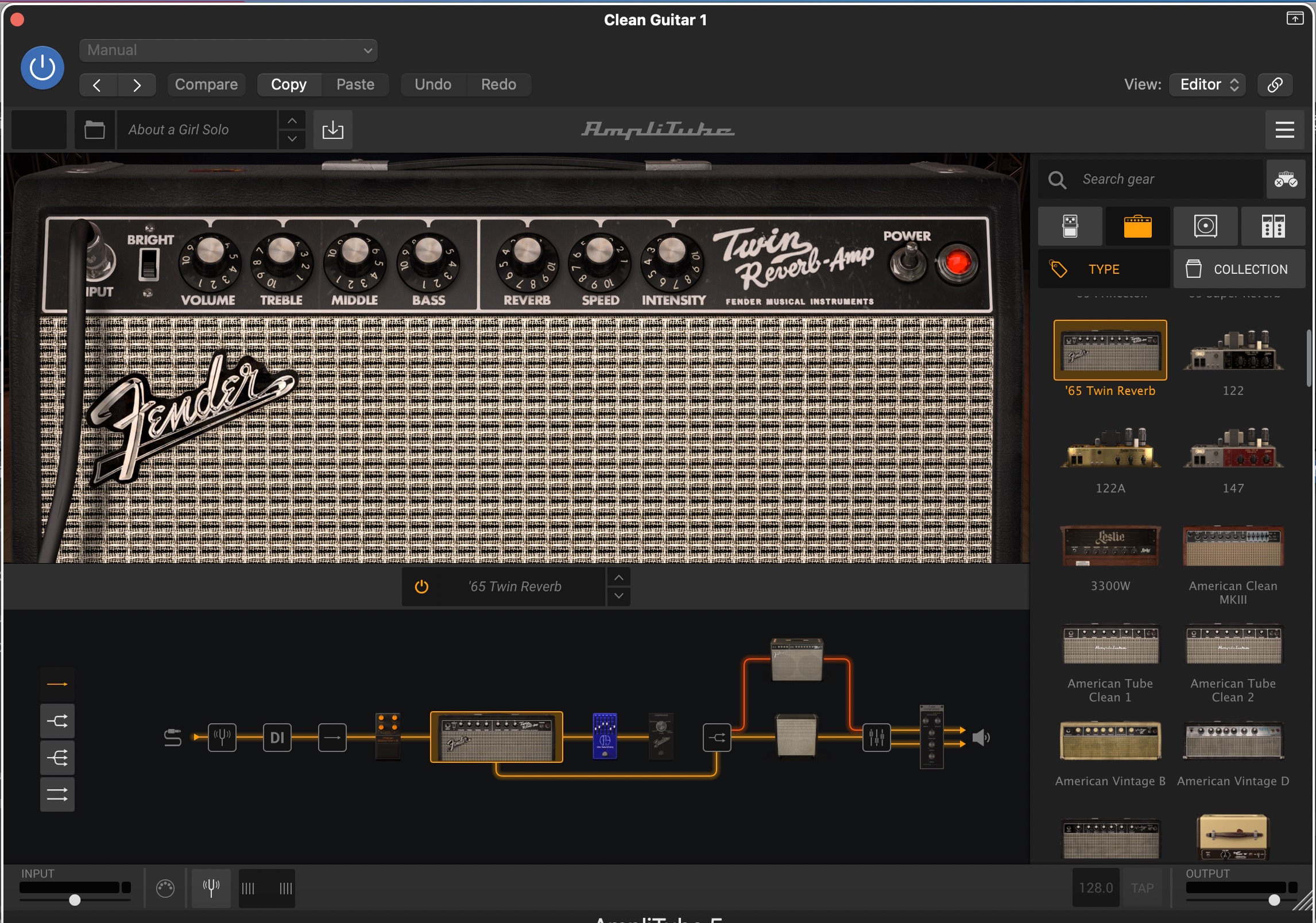The width and height of the screenshot is (1316, 923).
Task: Click the input cable icon in chain
Action: [173, 737]
